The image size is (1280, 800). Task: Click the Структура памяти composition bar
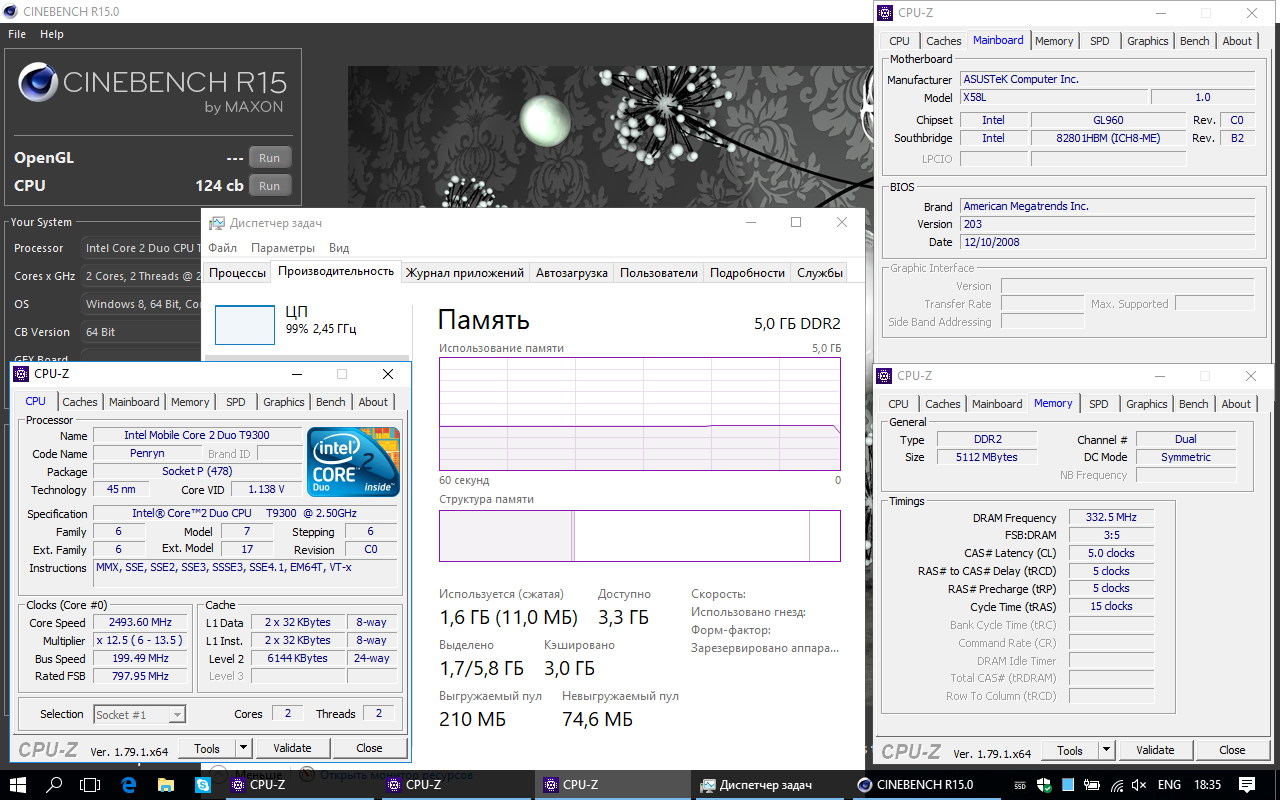[640, 536]
